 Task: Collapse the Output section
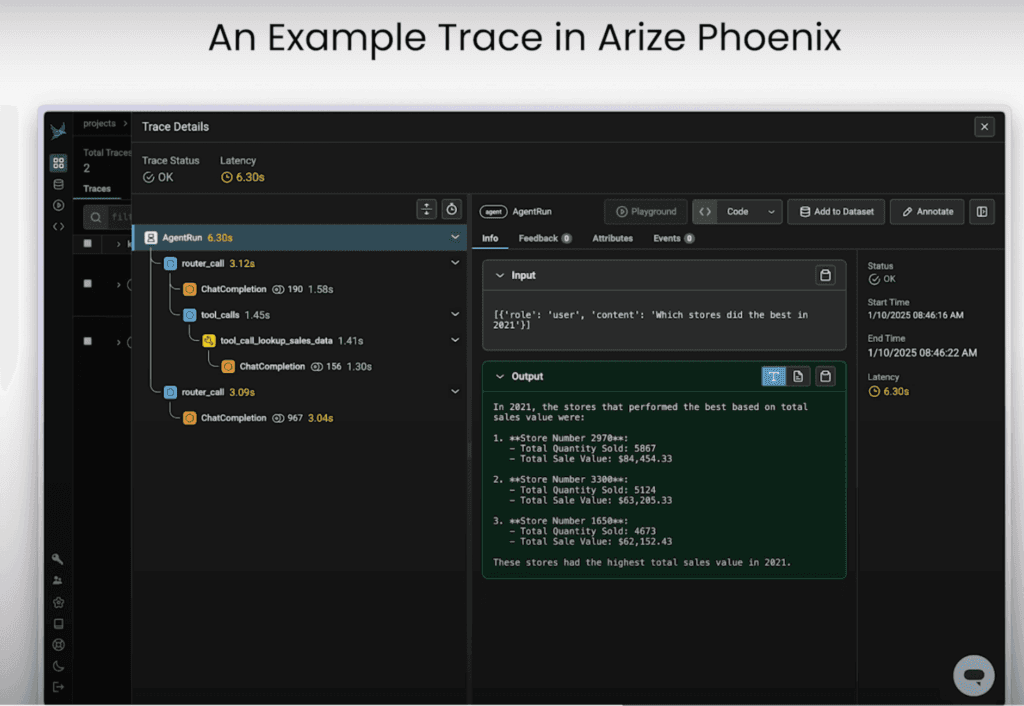coord(500,376)
